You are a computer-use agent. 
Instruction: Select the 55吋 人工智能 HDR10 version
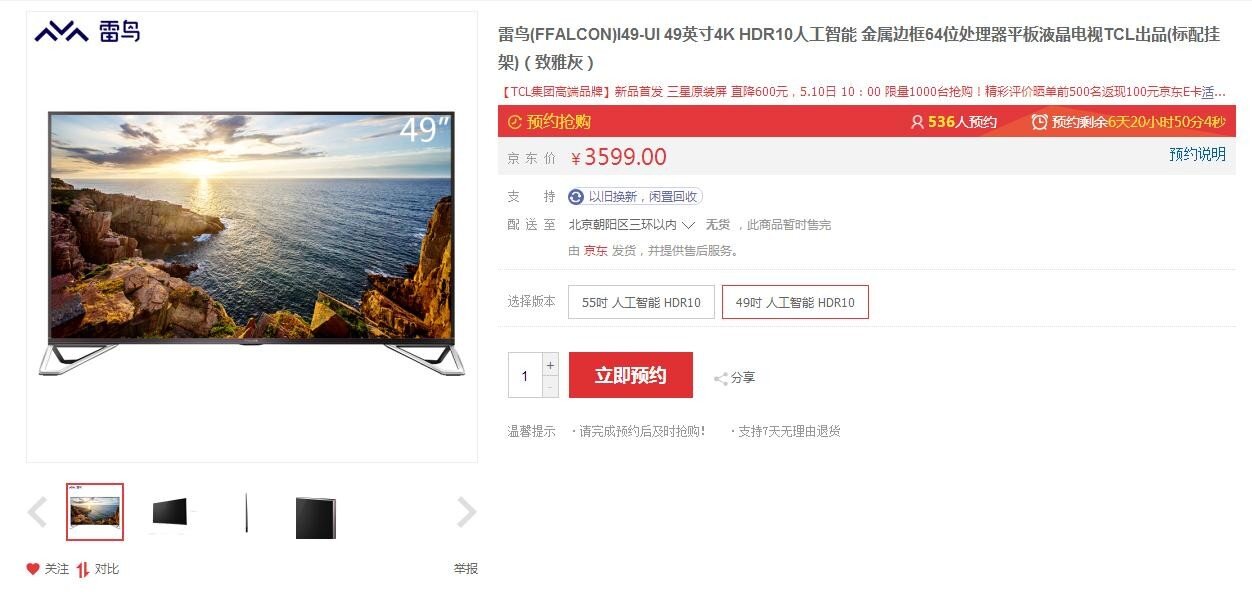pos(641,302)
